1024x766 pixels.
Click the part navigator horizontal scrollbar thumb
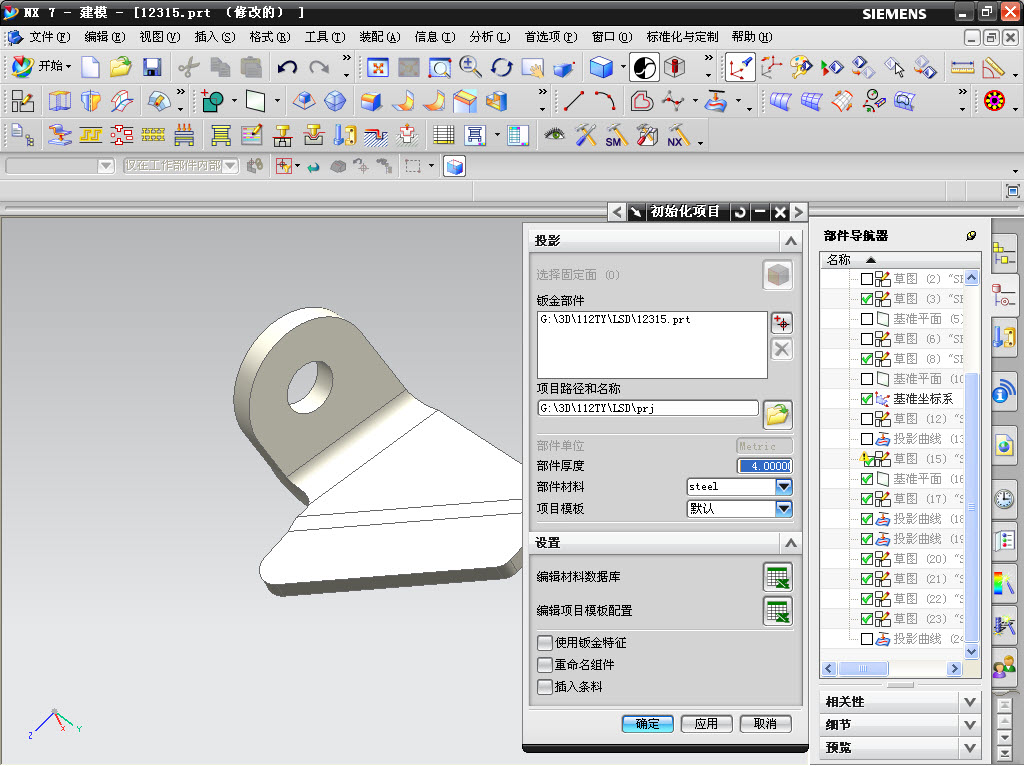pos(863,668)
